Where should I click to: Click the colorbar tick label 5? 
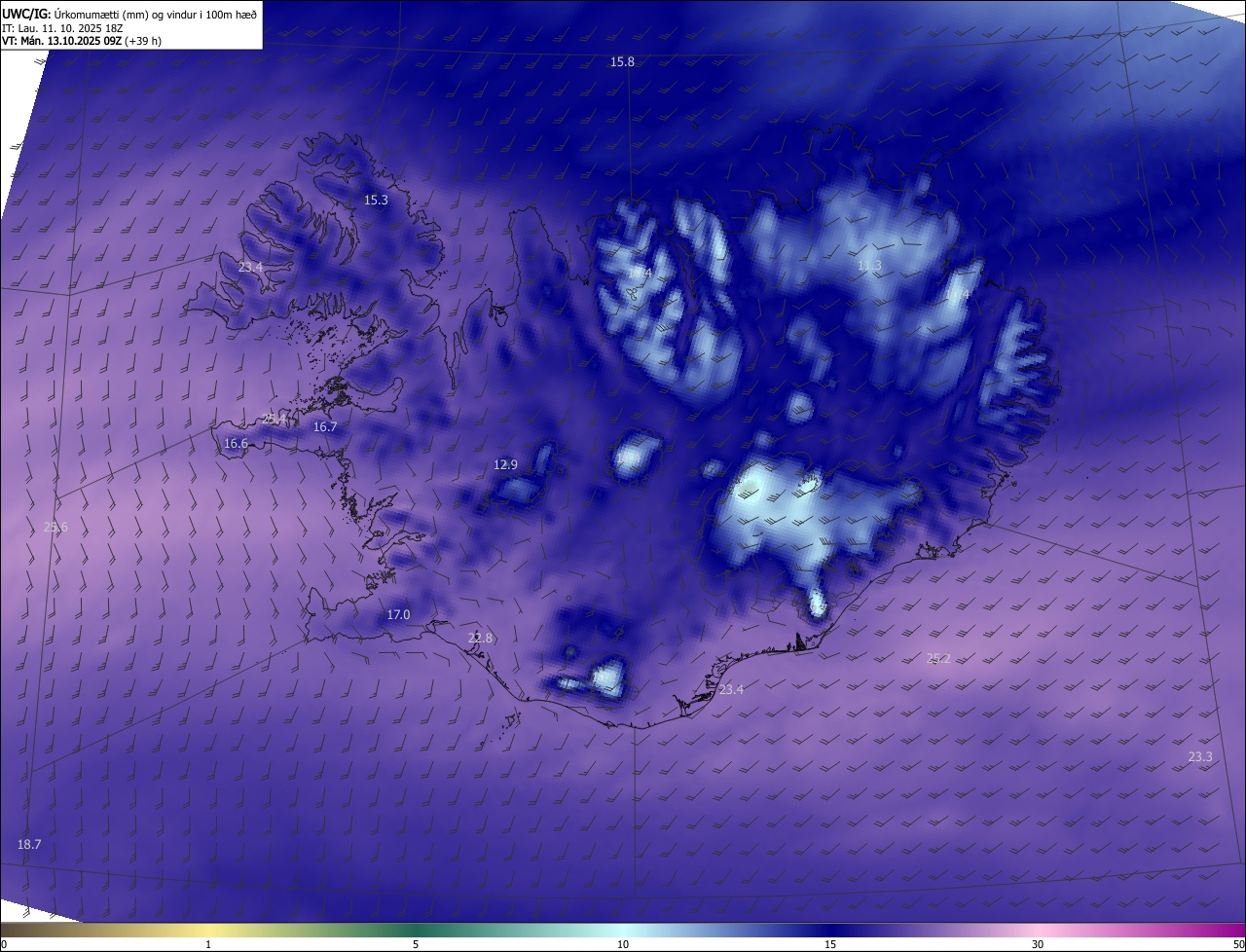(x=416, y=944)
